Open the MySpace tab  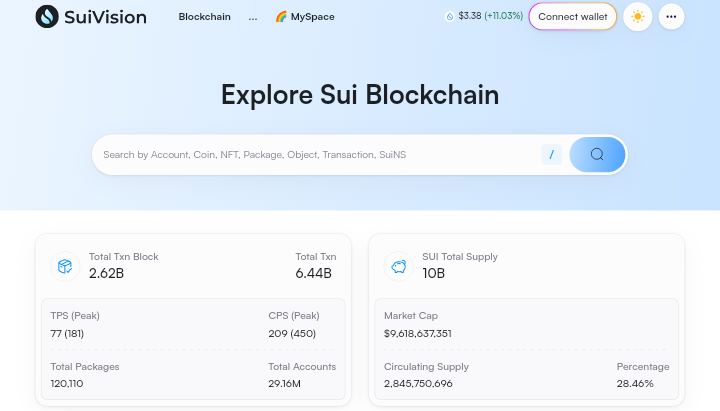(x=312, y=17)
